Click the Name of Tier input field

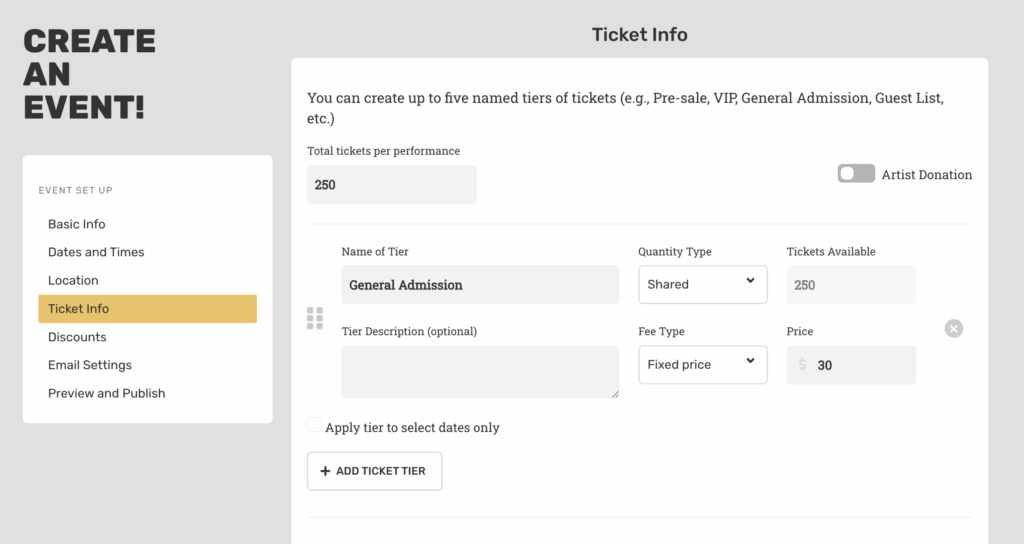480,284
